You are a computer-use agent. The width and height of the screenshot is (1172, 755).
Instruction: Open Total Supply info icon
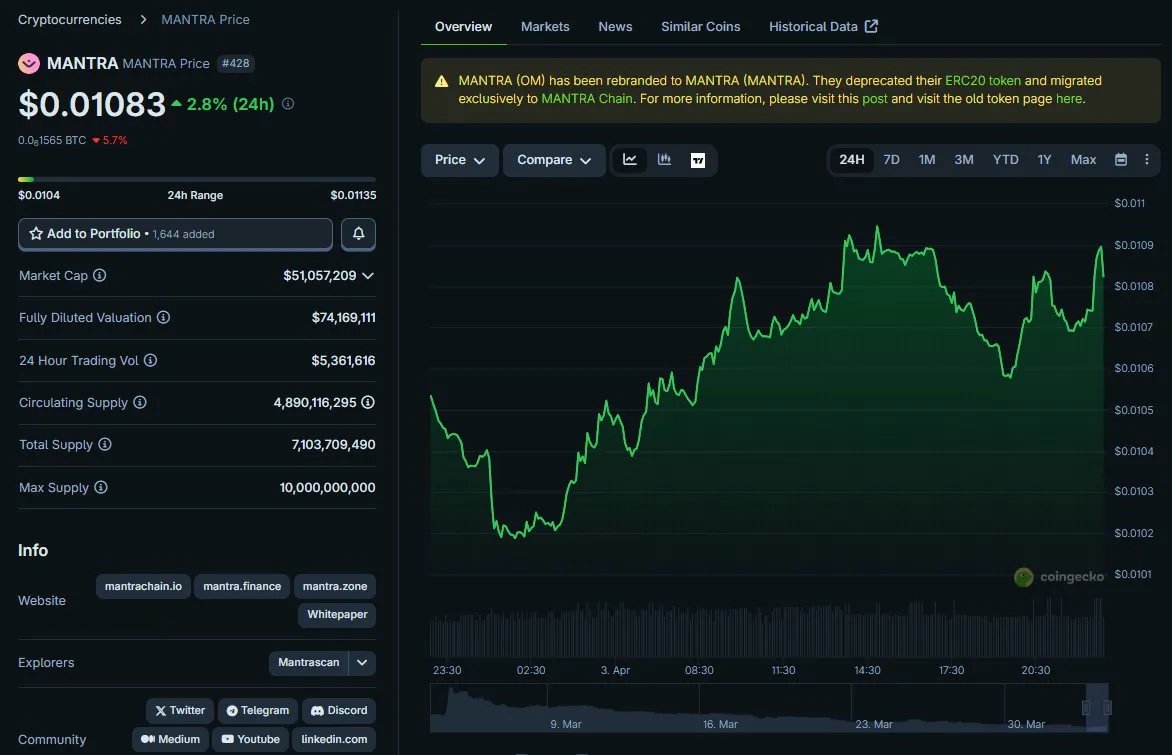pyautogui.click(x=105, y=444)
